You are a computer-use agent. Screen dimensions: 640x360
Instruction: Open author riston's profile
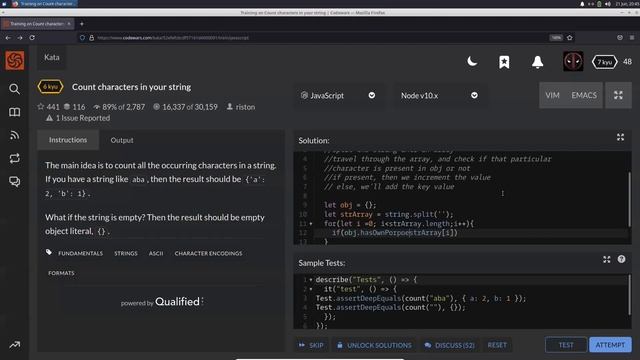[245, 107]
